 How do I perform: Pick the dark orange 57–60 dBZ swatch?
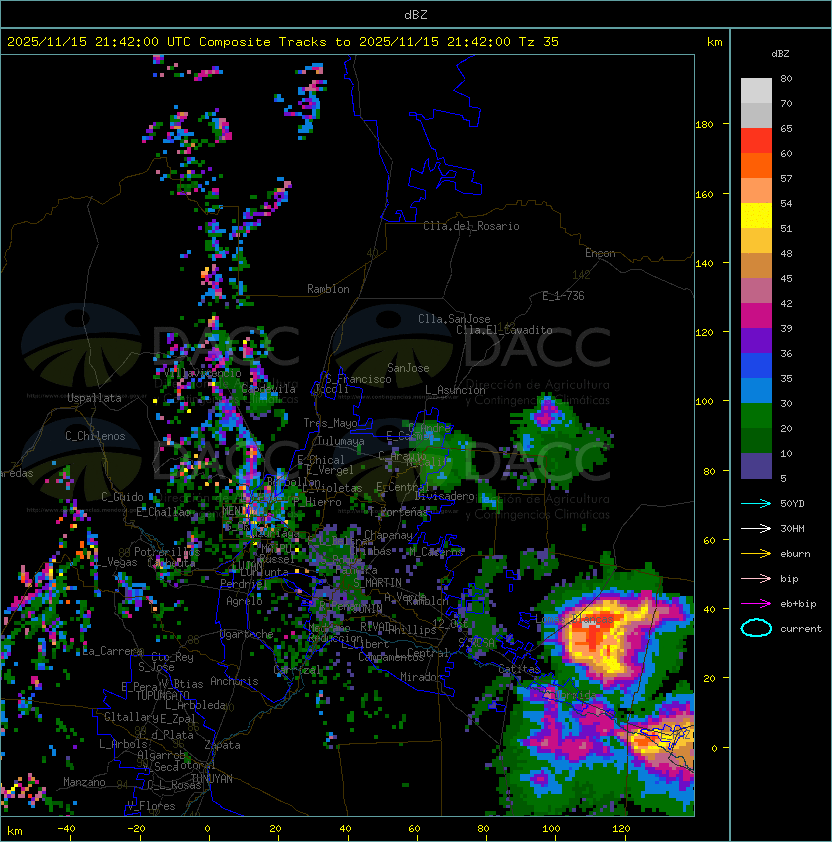(x=756, y=165)
